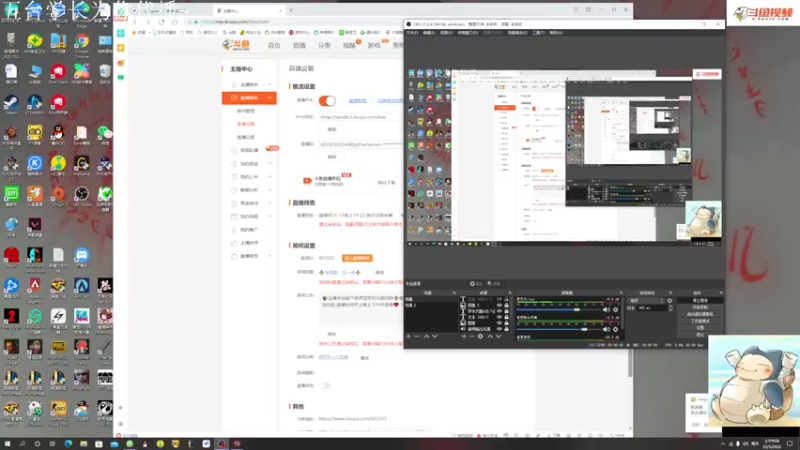Adjust the transition duration stepper

[x=670, y=308]
